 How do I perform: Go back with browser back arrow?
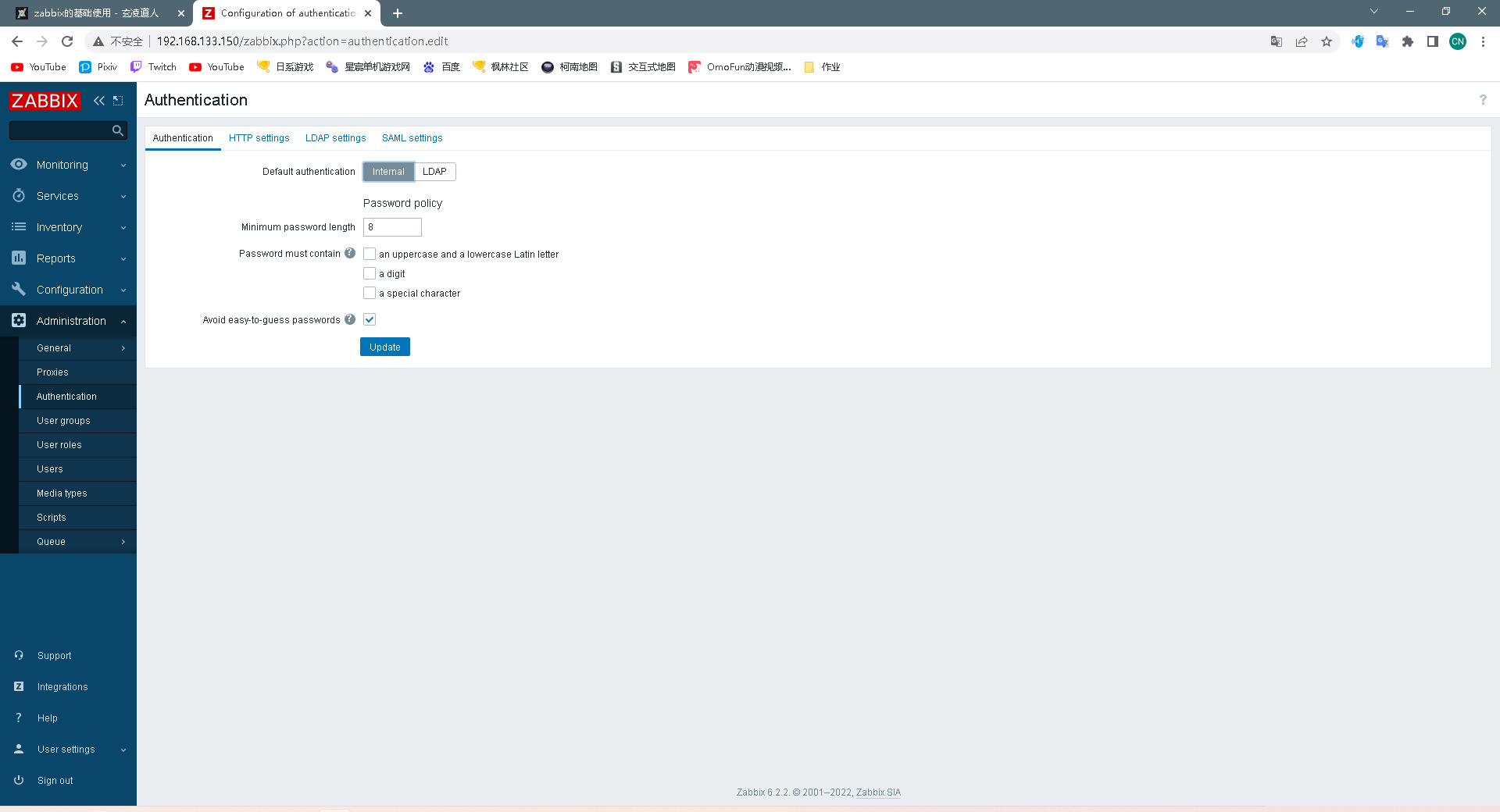point(17,41)
